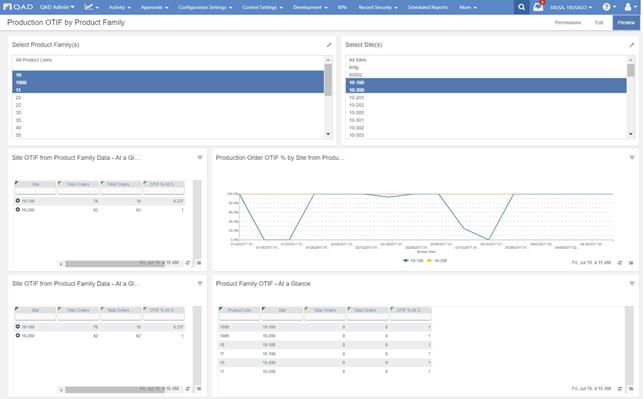Open the inbox notifications icon
The image size is (643, 399).
[538, 7]
